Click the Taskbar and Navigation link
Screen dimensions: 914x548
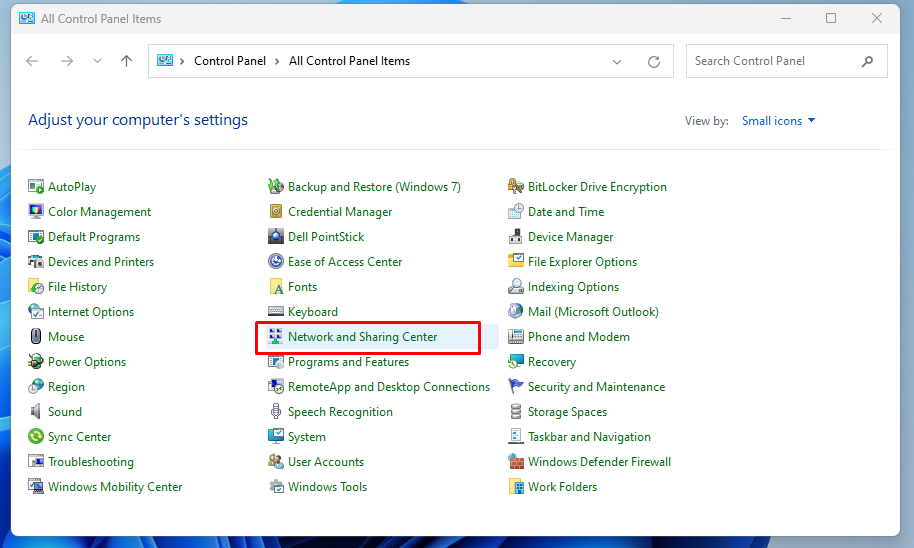tap(589, 437)
